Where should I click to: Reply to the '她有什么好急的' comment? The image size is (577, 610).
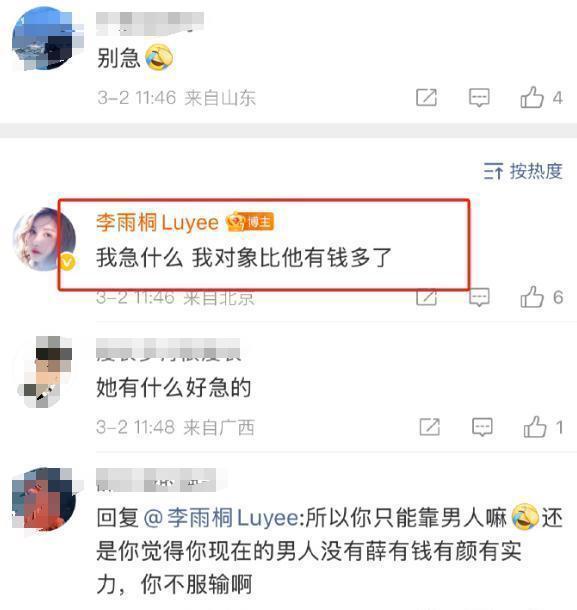(482, 427)
